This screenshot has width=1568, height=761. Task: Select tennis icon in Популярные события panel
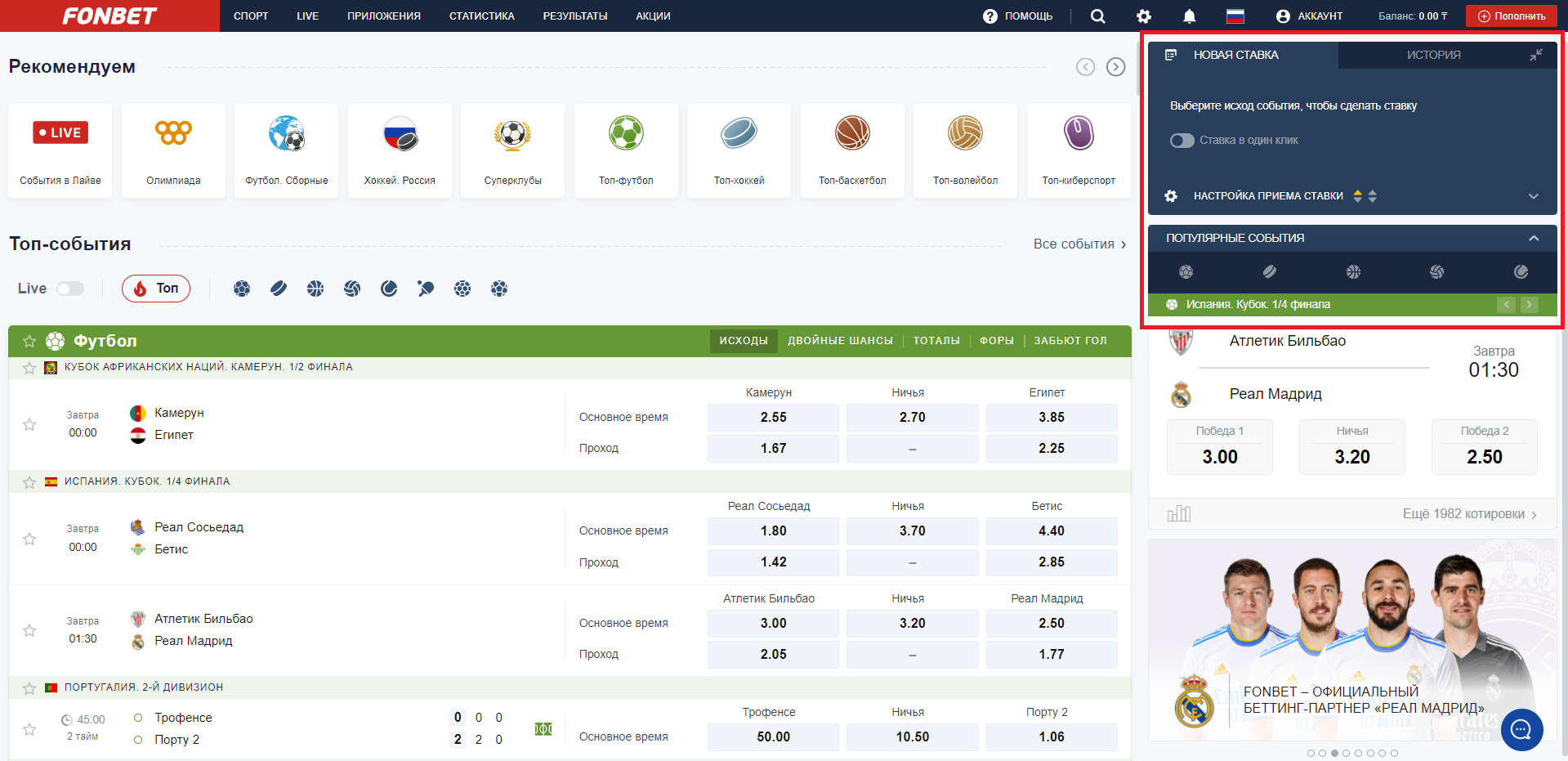click(1521, 272)
